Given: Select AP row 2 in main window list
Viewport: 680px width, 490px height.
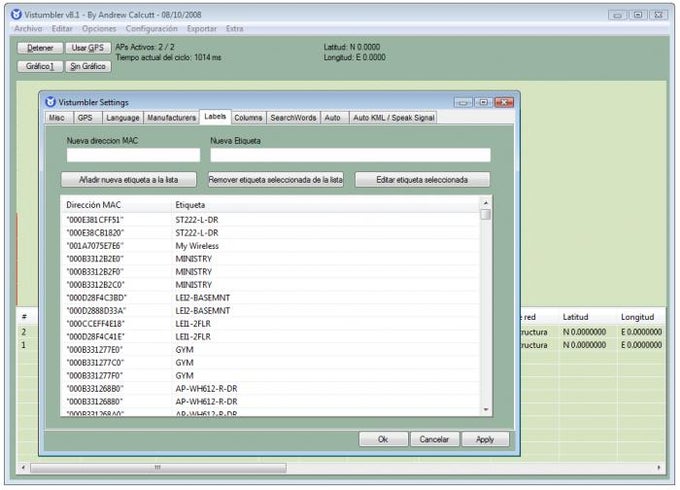Looking at the screenshot, I should (27, 332).
